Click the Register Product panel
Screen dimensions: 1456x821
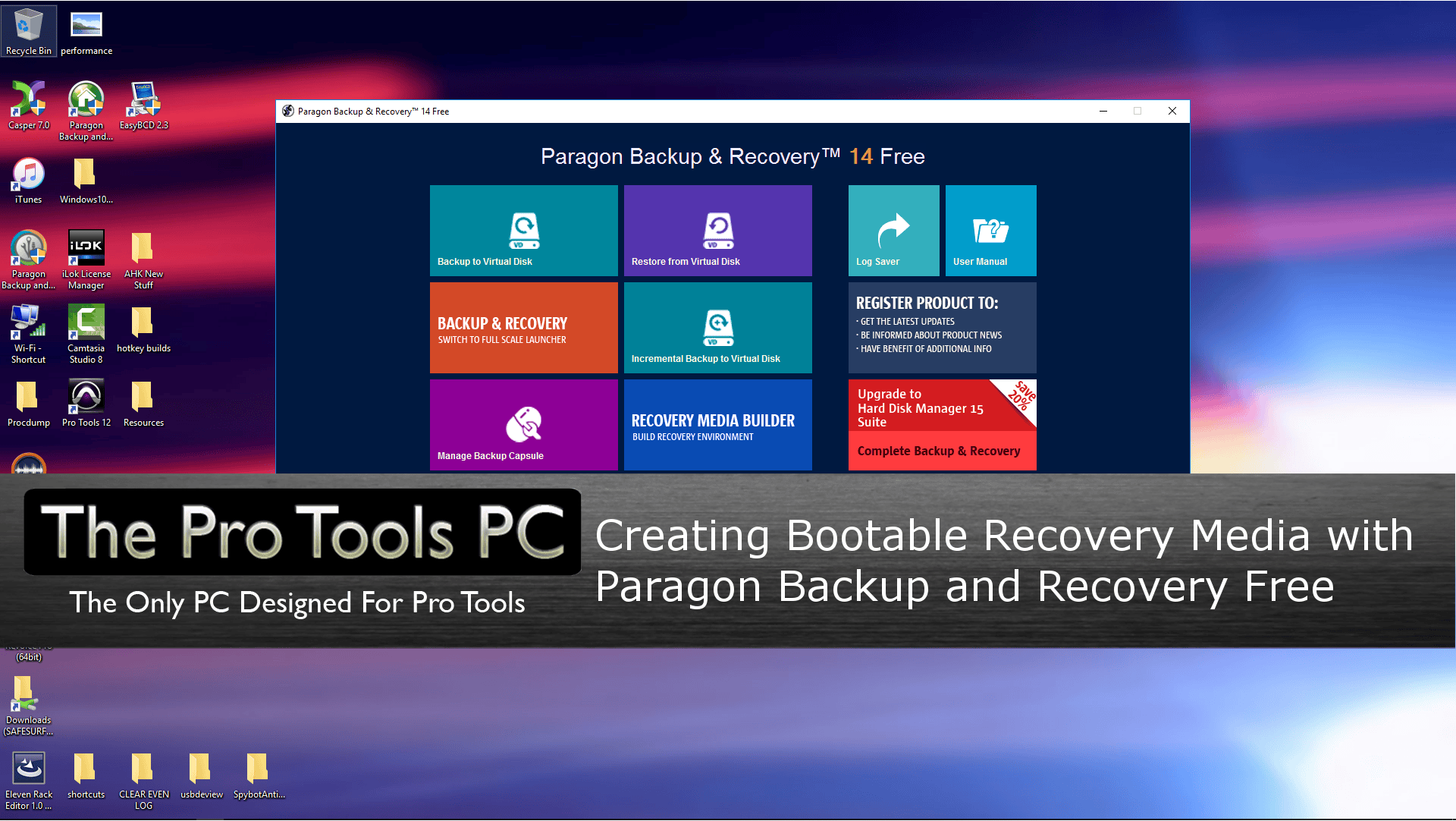coord(943,328)
